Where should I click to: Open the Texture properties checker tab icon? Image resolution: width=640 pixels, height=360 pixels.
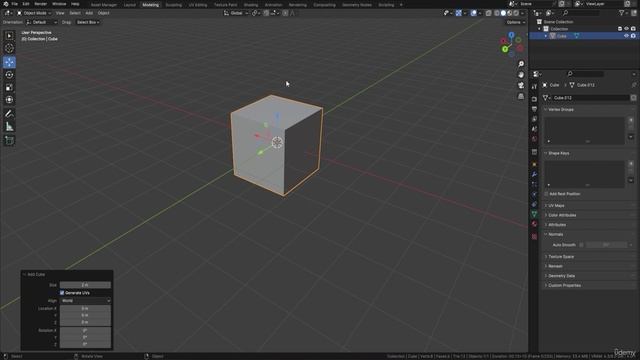pyautogui.click(x=534, y=236)
